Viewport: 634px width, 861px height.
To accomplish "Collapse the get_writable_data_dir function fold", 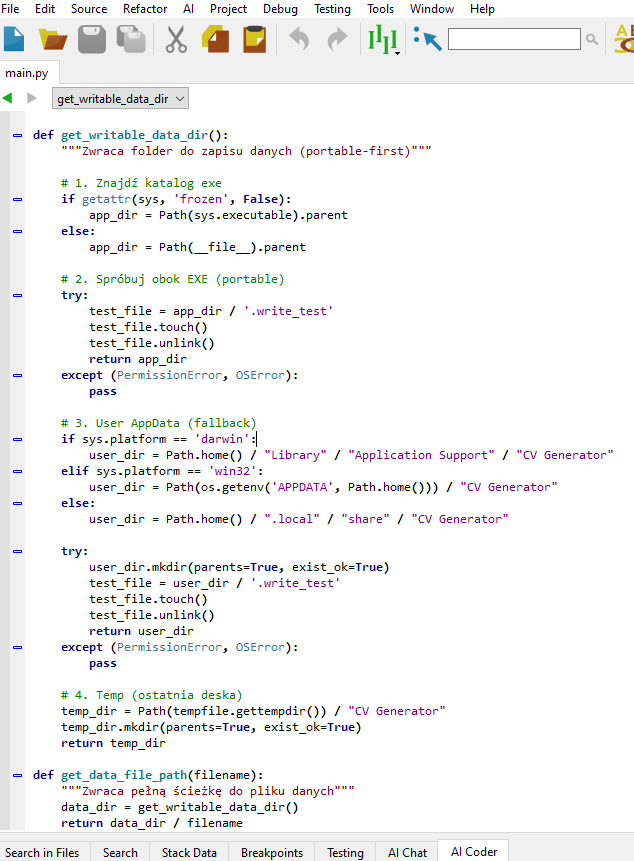I will (17, 135).
